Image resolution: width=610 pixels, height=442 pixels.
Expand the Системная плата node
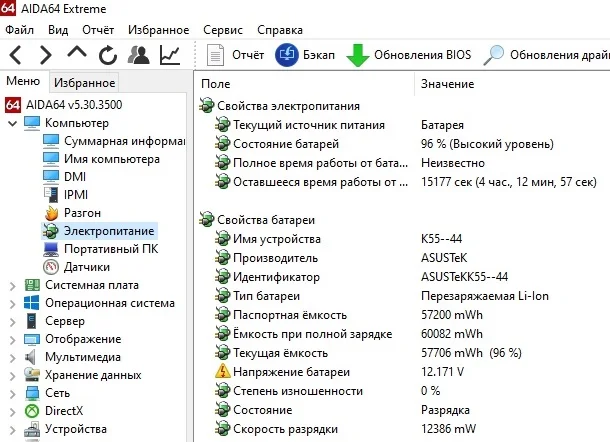(x=12, y=286)
